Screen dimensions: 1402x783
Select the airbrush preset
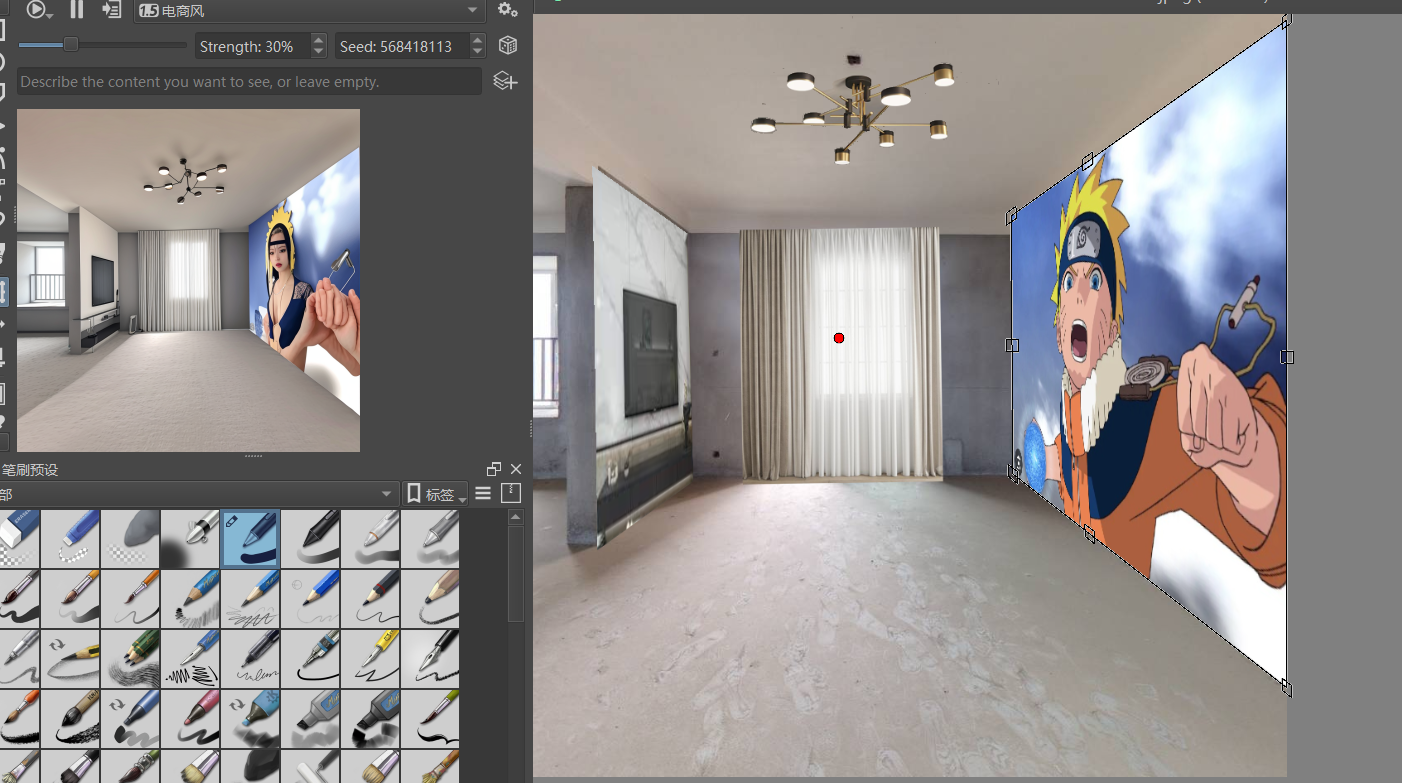click(x=190, y=539)
